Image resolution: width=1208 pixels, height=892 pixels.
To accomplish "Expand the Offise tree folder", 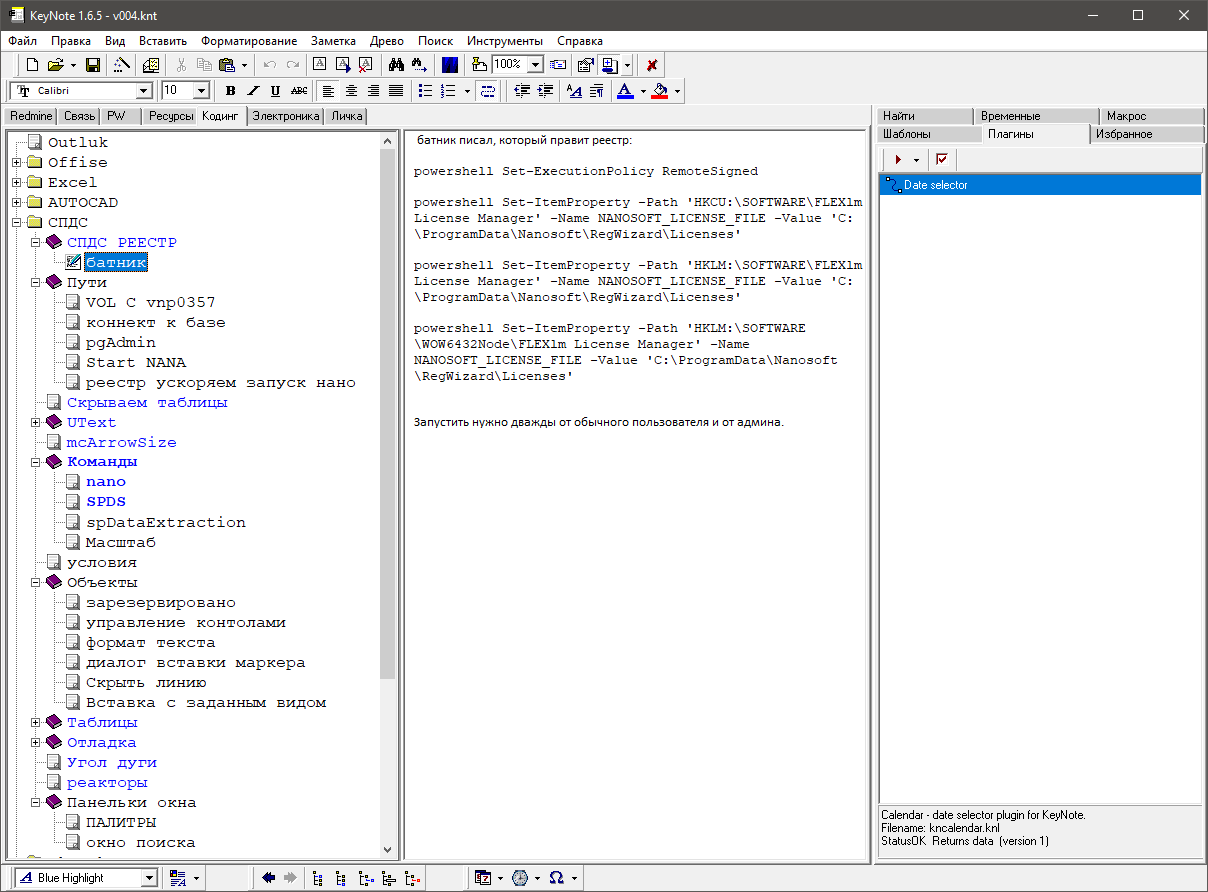I will coord(16,162).
